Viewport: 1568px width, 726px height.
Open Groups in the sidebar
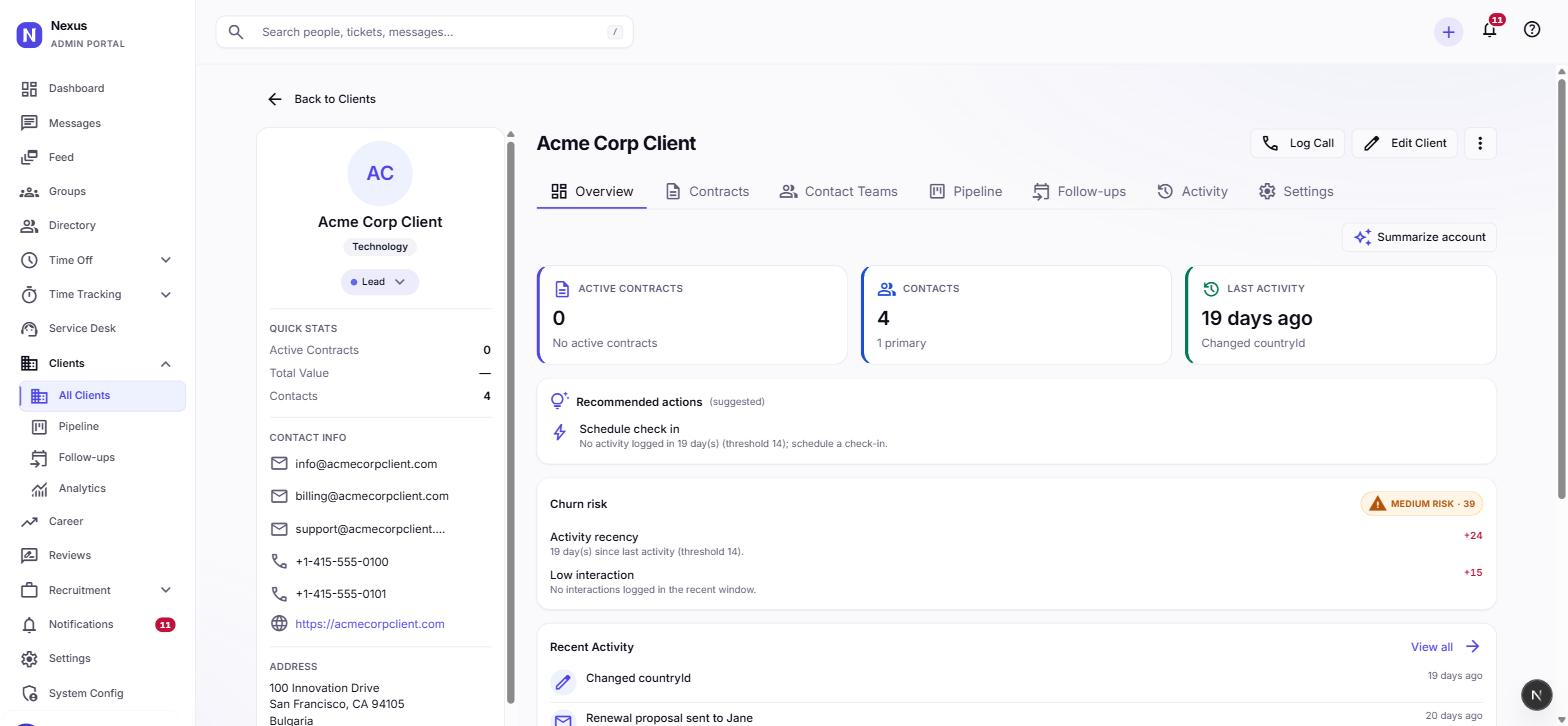[98, 191]
